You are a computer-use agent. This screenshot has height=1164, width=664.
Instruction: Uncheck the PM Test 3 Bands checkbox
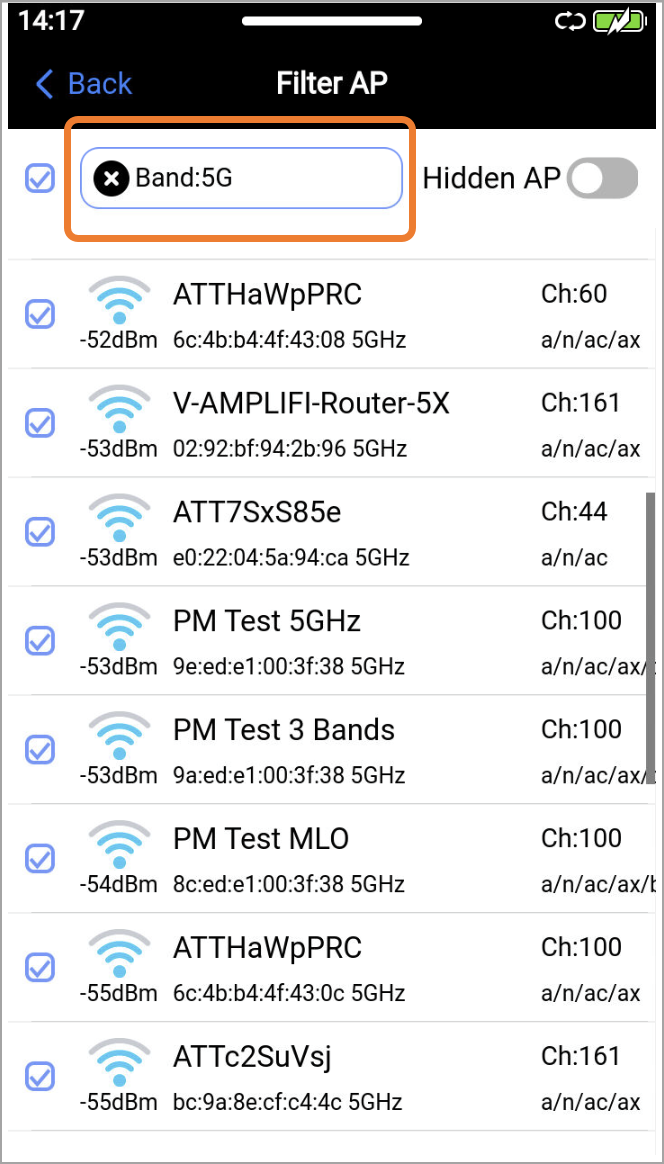coord(39,749)
